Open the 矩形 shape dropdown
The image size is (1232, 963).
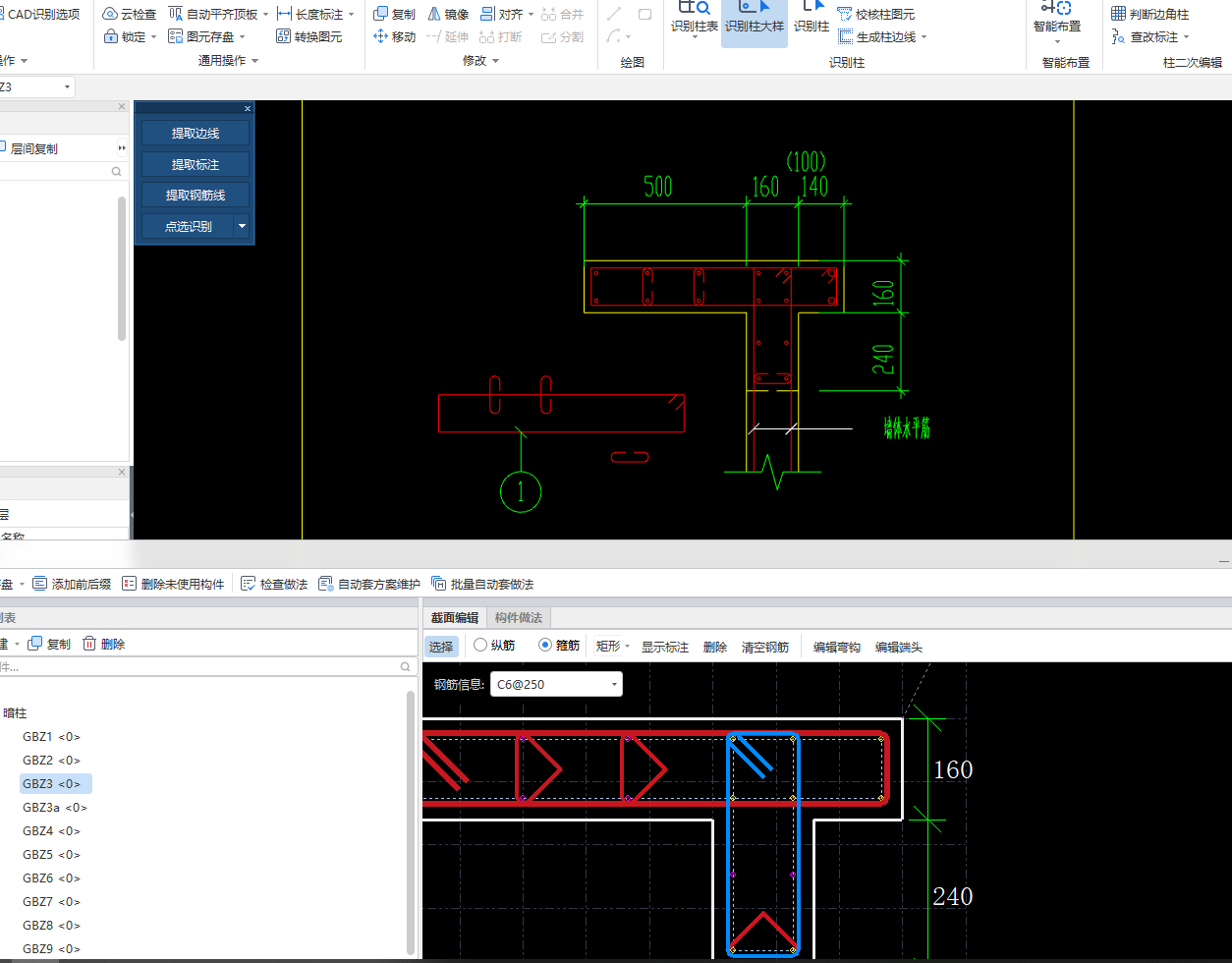(x=613, y=647)
